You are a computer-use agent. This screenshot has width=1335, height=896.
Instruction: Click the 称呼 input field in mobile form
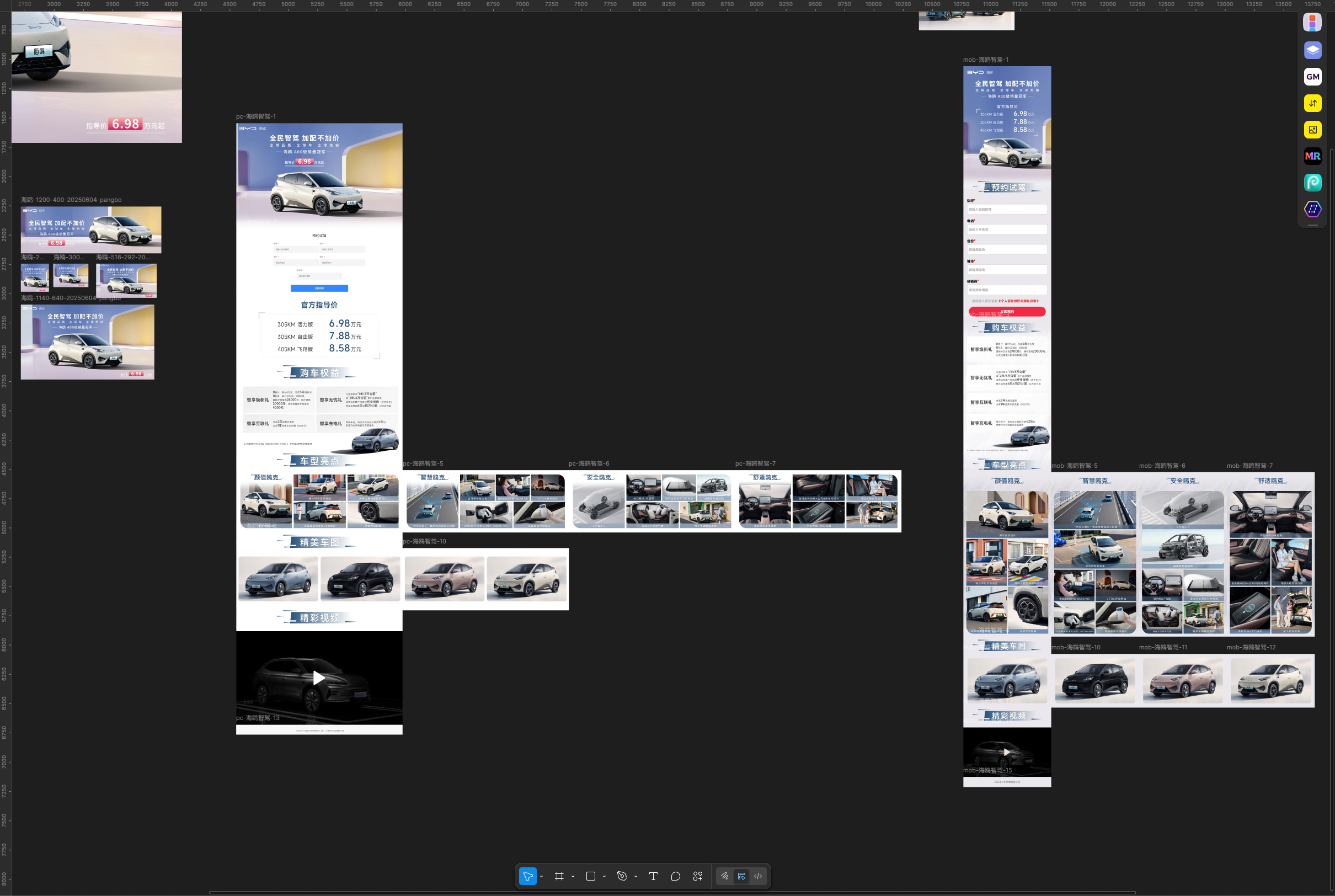[x=1007, y=209]
